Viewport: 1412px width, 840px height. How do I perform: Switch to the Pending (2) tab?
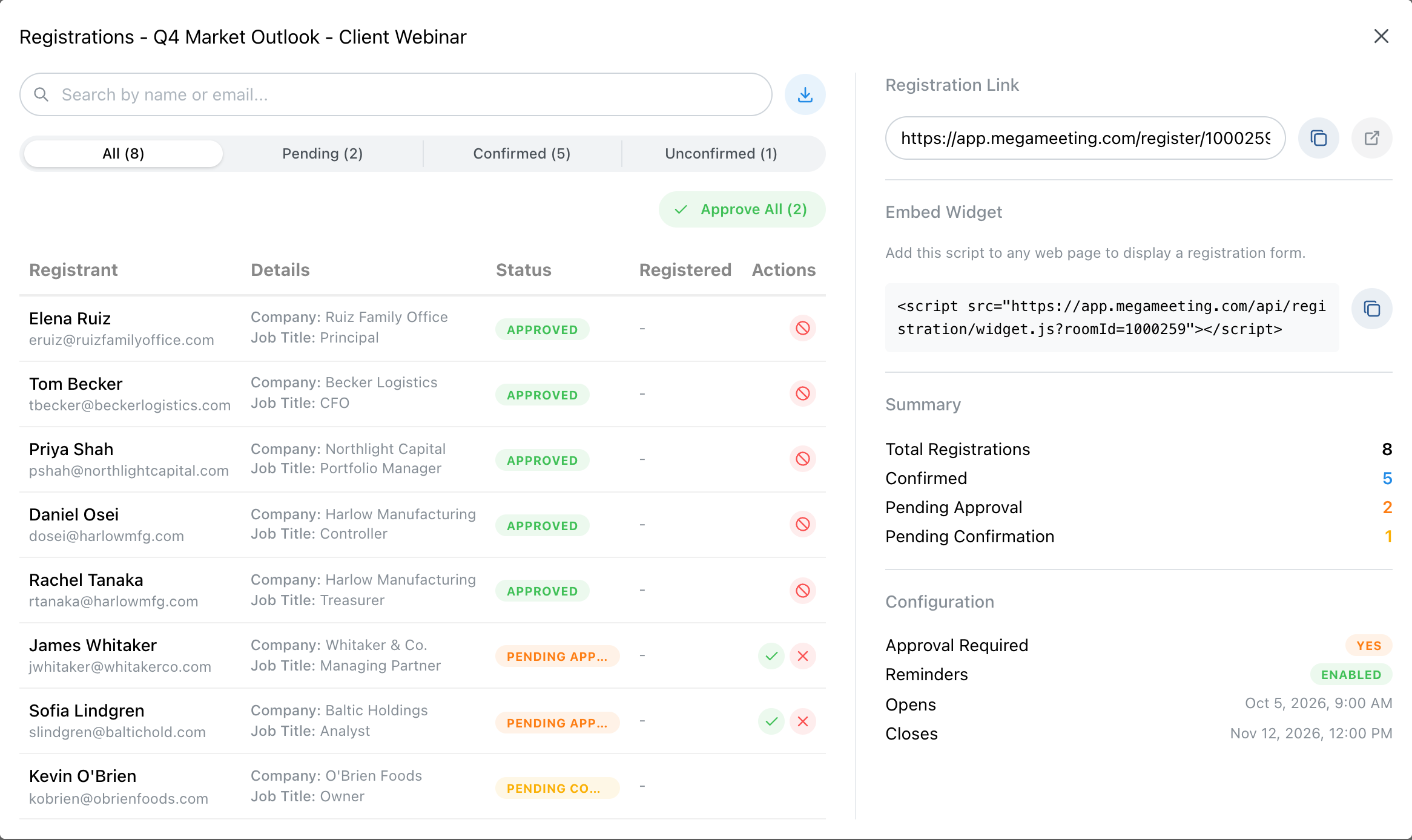point(323,154)
